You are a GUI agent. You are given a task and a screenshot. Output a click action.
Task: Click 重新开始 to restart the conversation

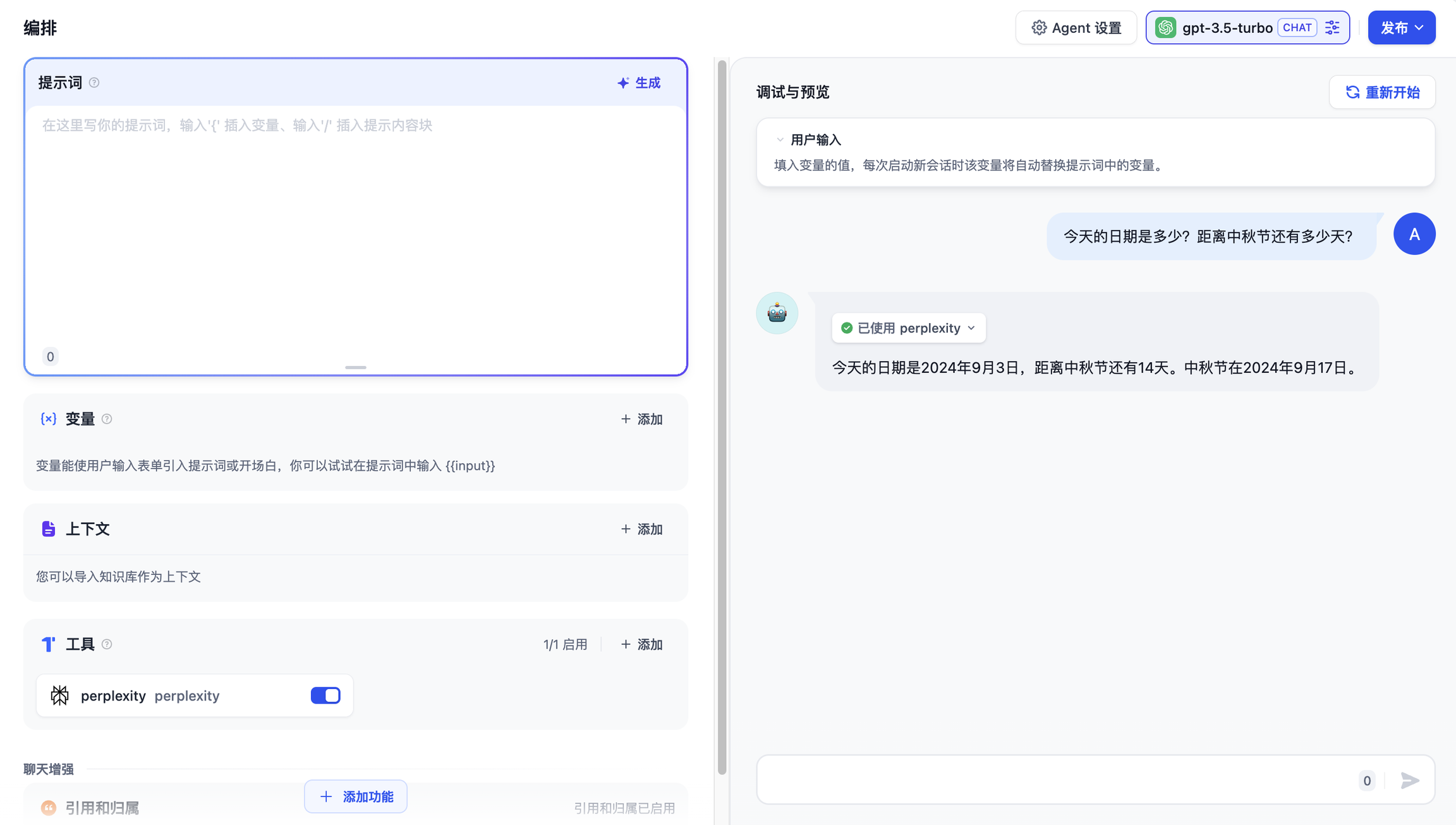point(1382,92)
